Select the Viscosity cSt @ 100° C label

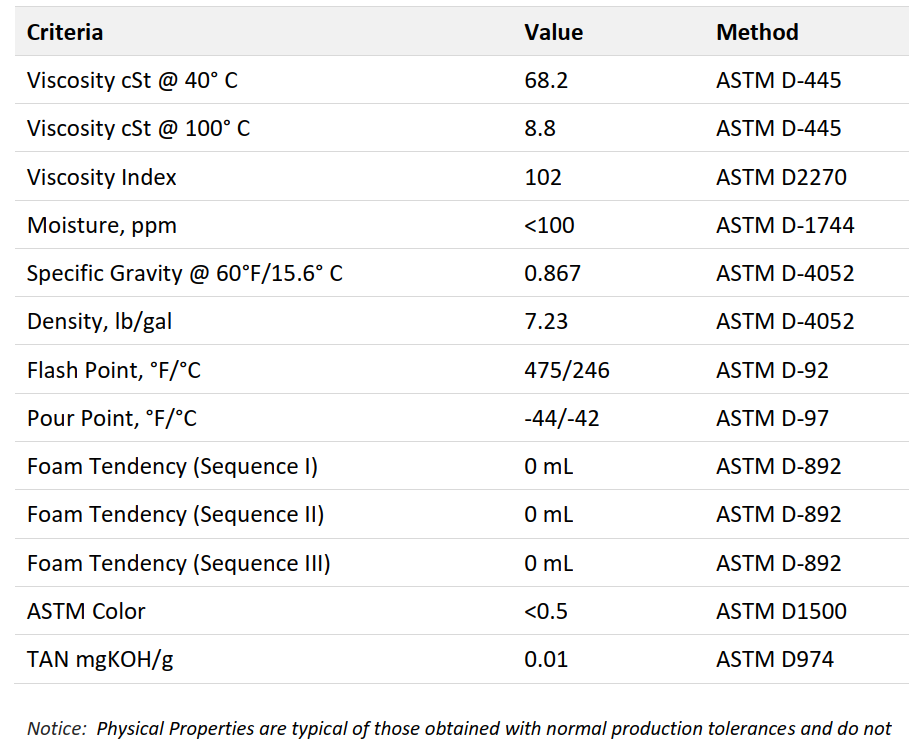click(139, 129)
